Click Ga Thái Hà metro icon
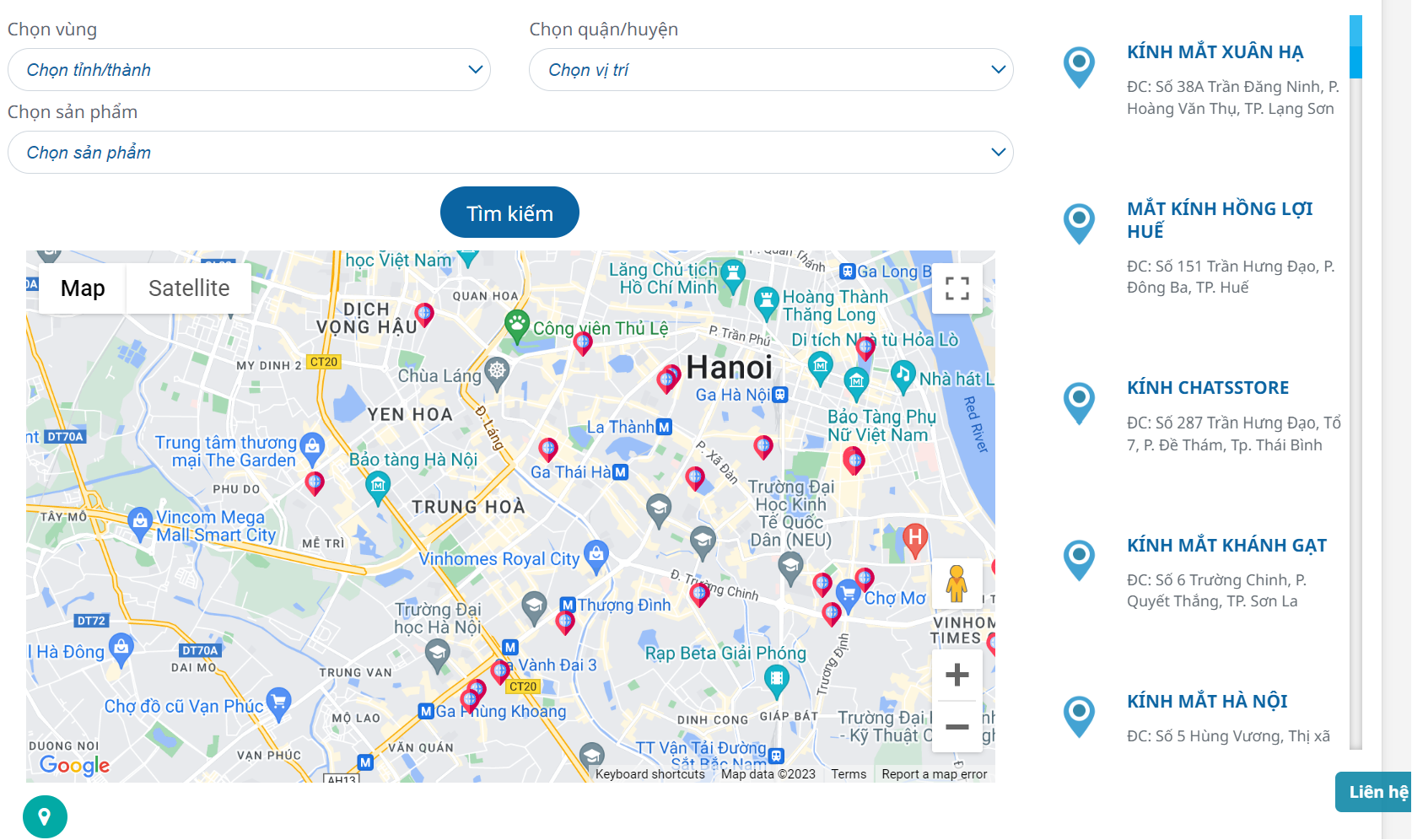Viewport: 1412px width, 840px height. tap(621, 472)
